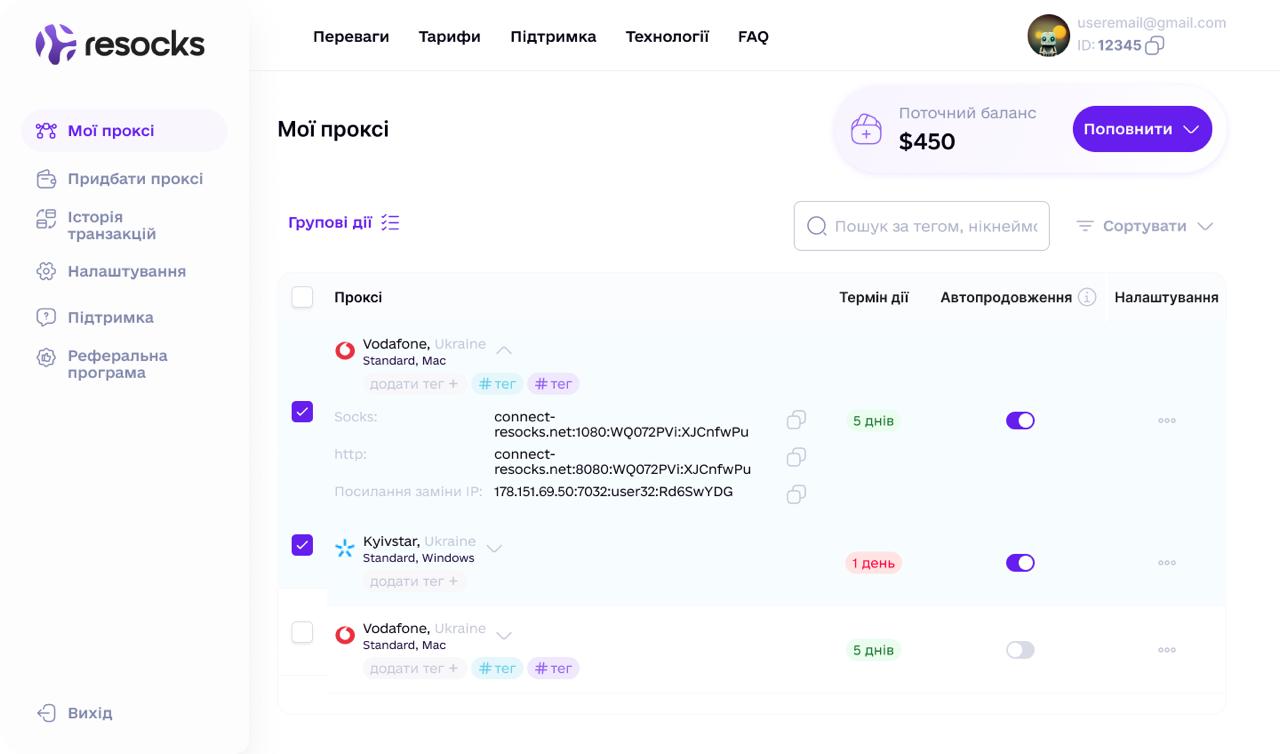Click the Autoprolongation info icon
1280x754 pixels.
1087,297
